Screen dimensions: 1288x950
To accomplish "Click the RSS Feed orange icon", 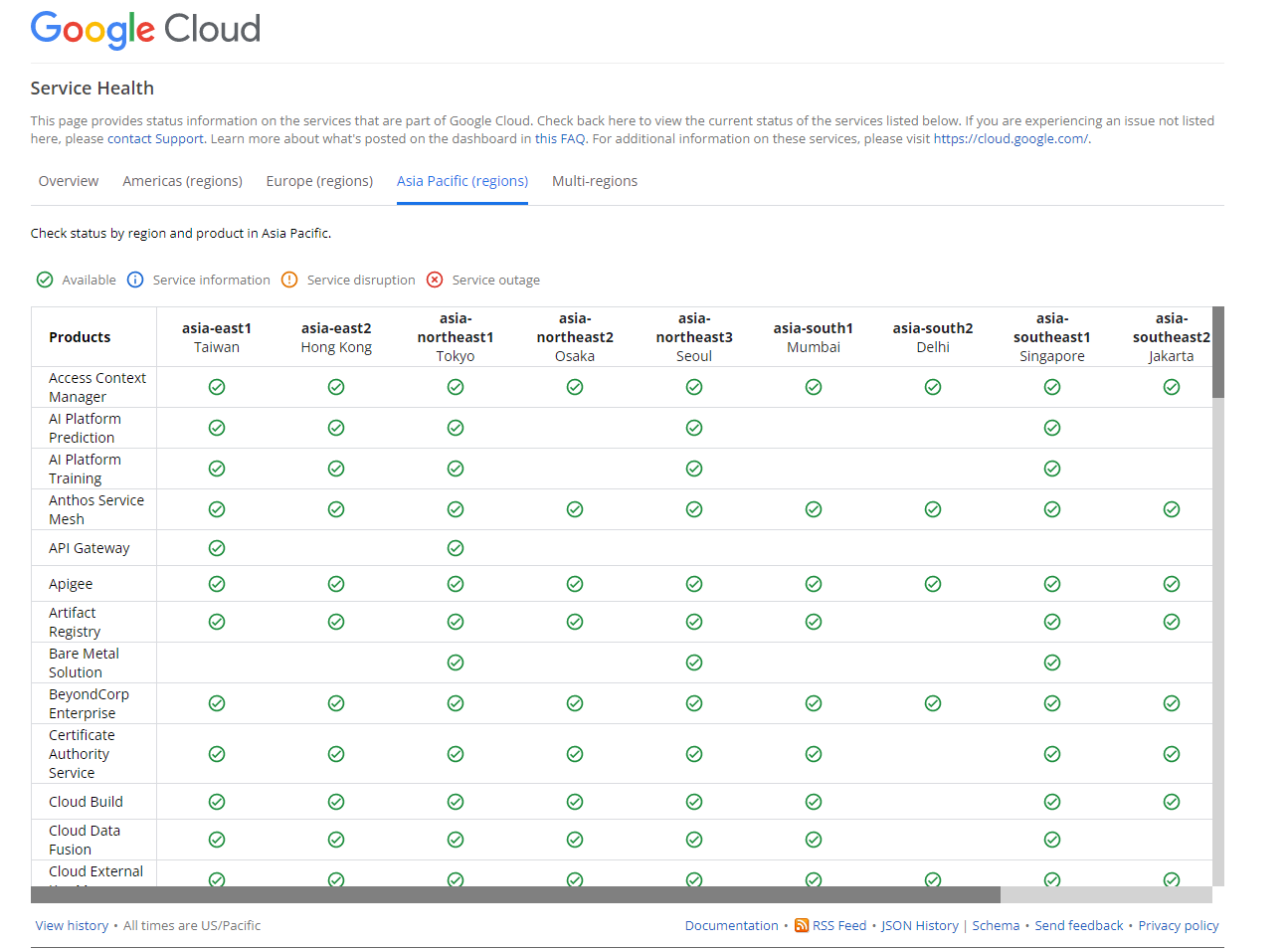I will [802, 925].
